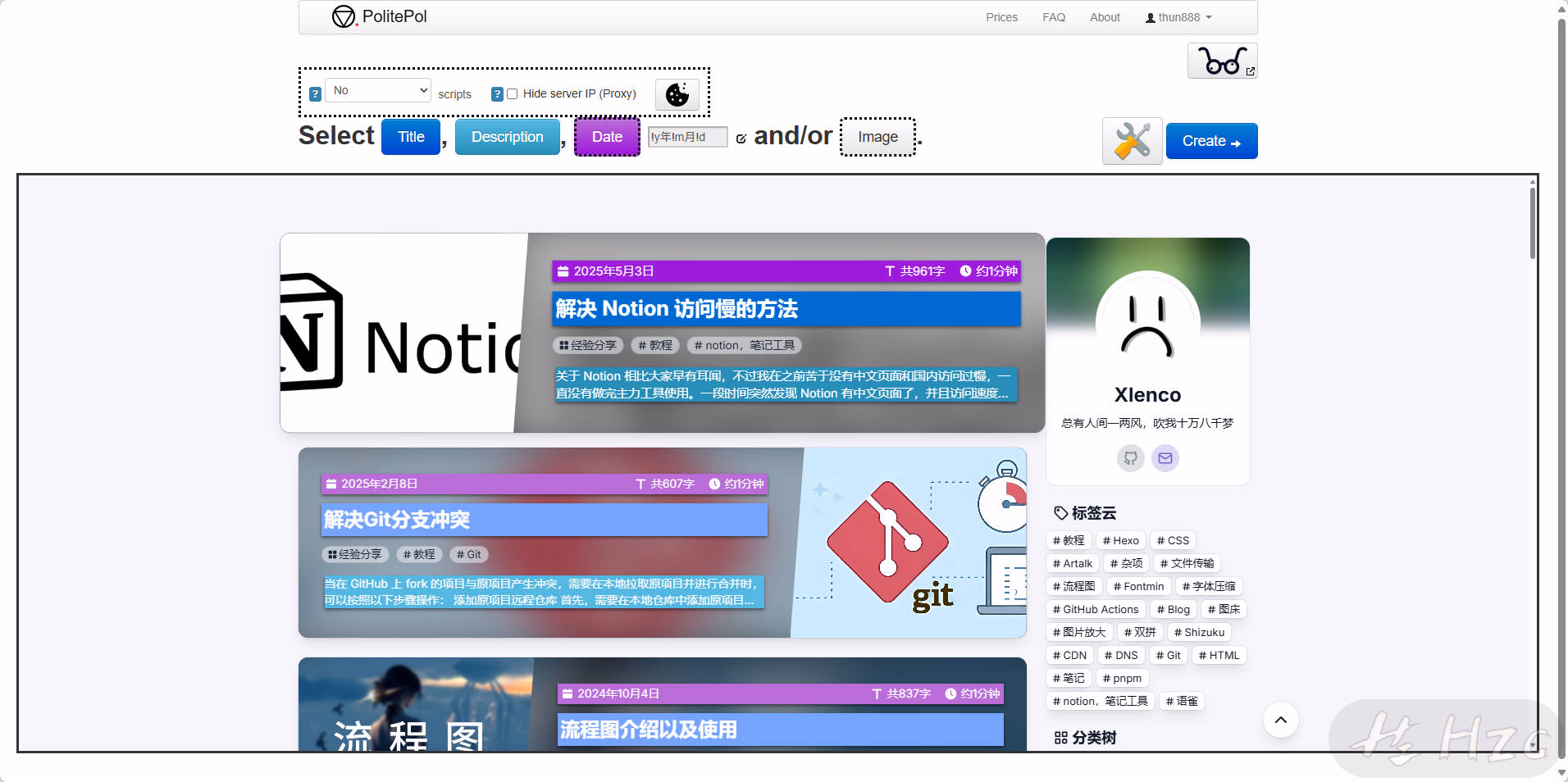This screenshot has height=782, width=1568.
Task: Select the CSS tag in the tag cloud
Action: (1173, 541)
